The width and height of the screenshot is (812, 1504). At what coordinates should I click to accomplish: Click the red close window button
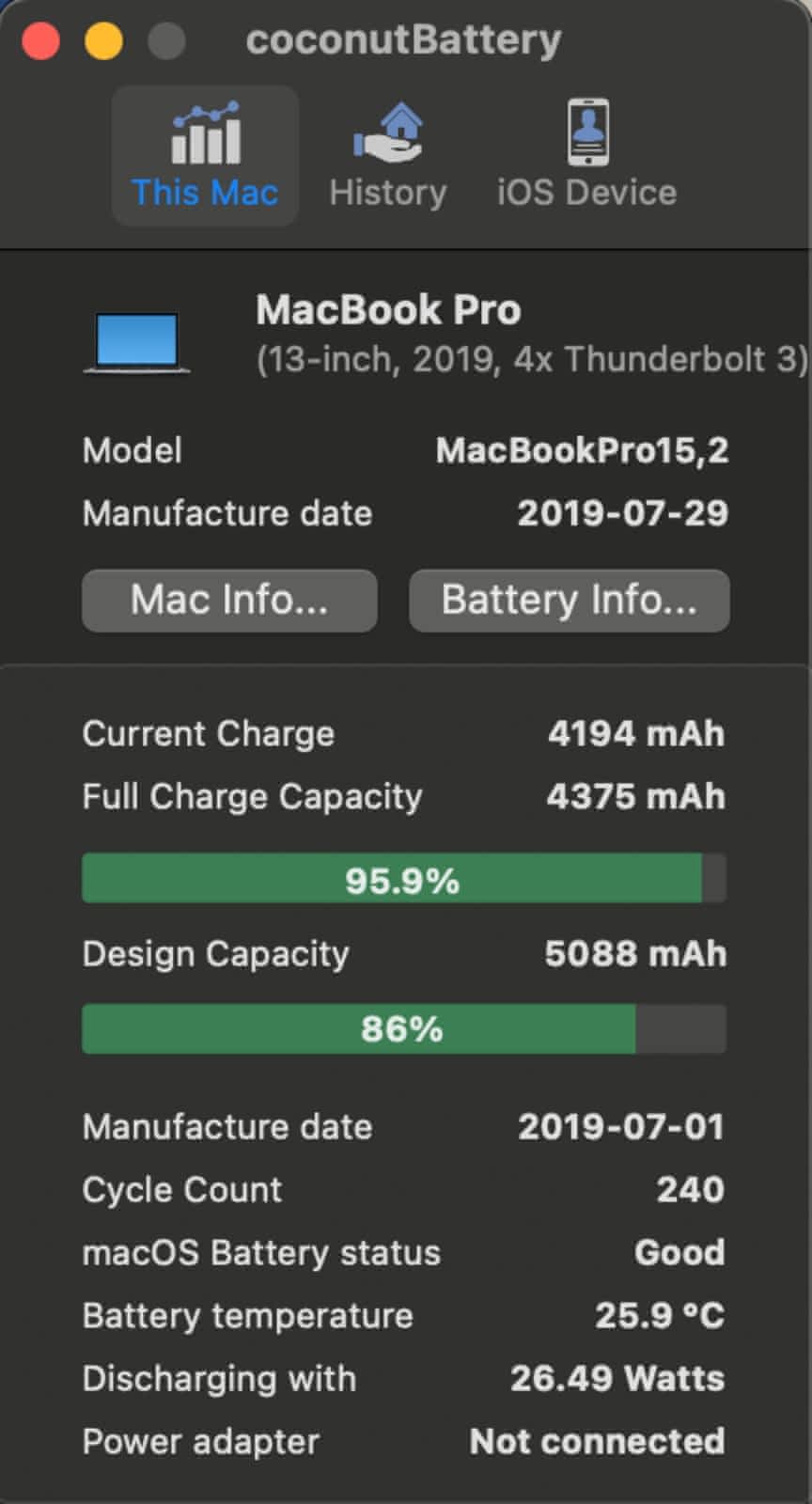(x=41, y=41)
